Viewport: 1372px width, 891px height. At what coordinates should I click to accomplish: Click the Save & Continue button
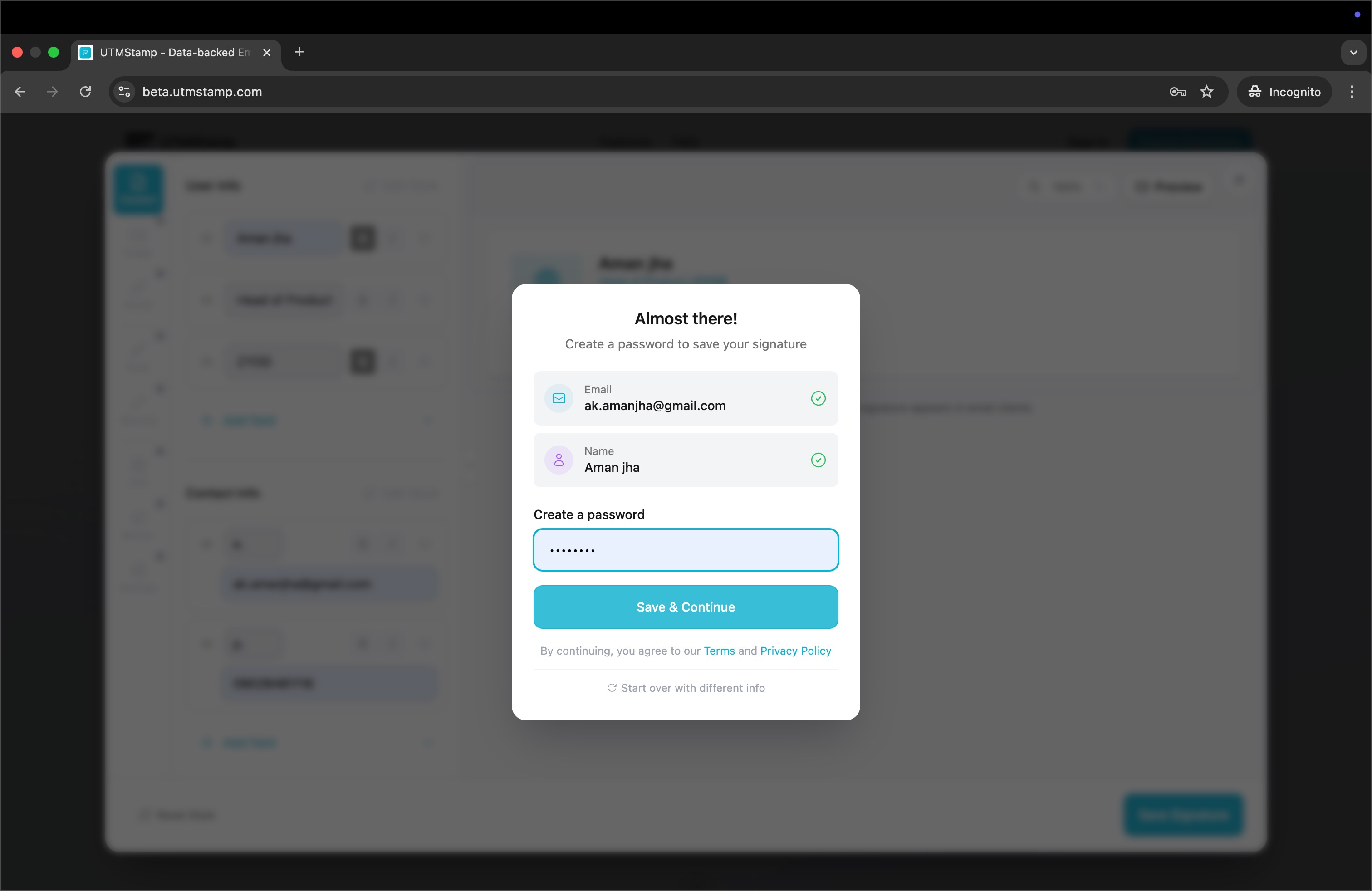(686, 607)
